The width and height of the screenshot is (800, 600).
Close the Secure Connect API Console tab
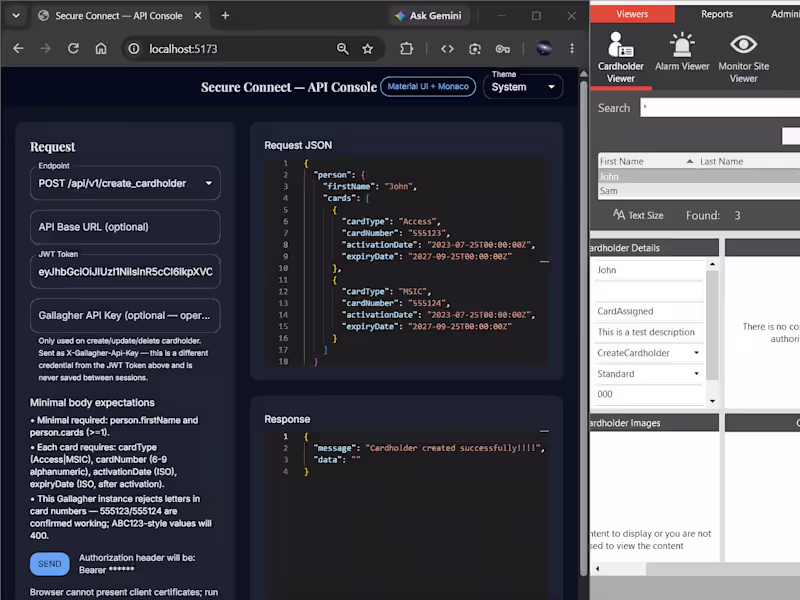click(x=198, y=15)
